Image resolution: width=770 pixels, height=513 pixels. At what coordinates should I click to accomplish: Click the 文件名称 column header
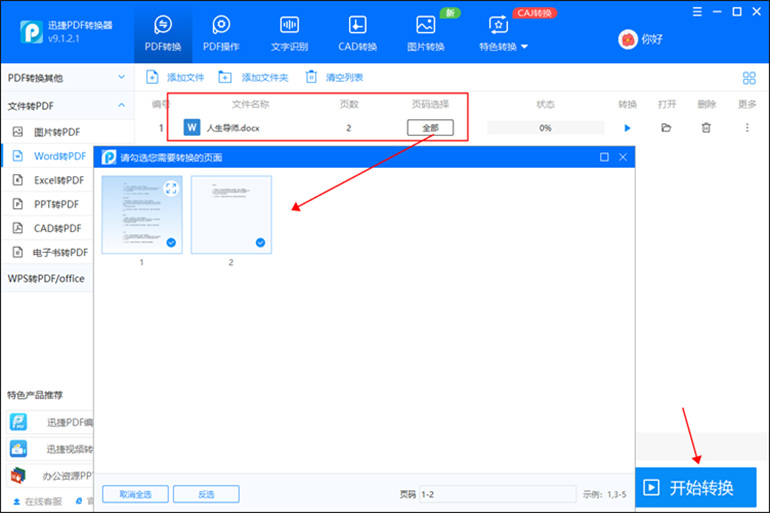tap(250, 104)
